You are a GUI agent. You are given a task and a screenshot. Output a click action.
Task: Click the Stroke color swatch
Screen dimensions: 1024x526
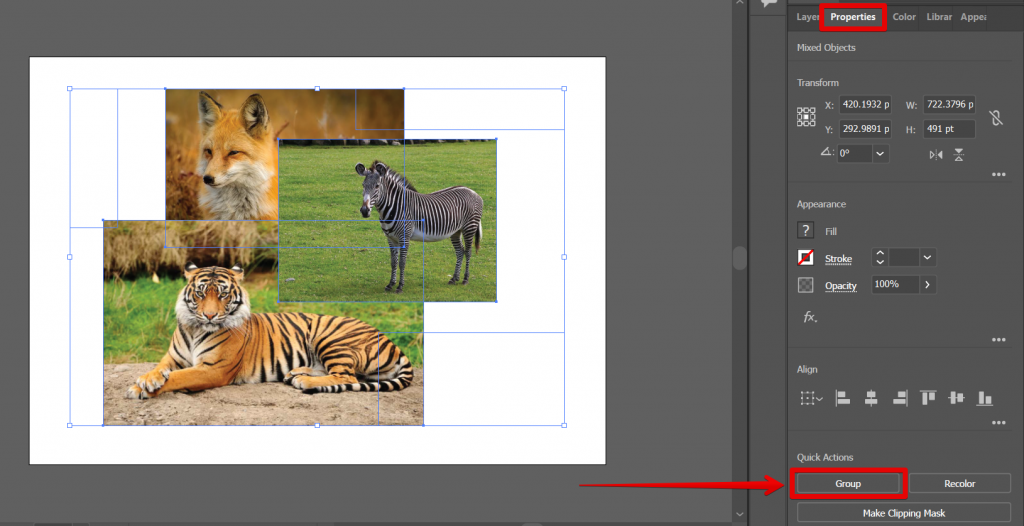pyautogui.click(x=806, y=258)
